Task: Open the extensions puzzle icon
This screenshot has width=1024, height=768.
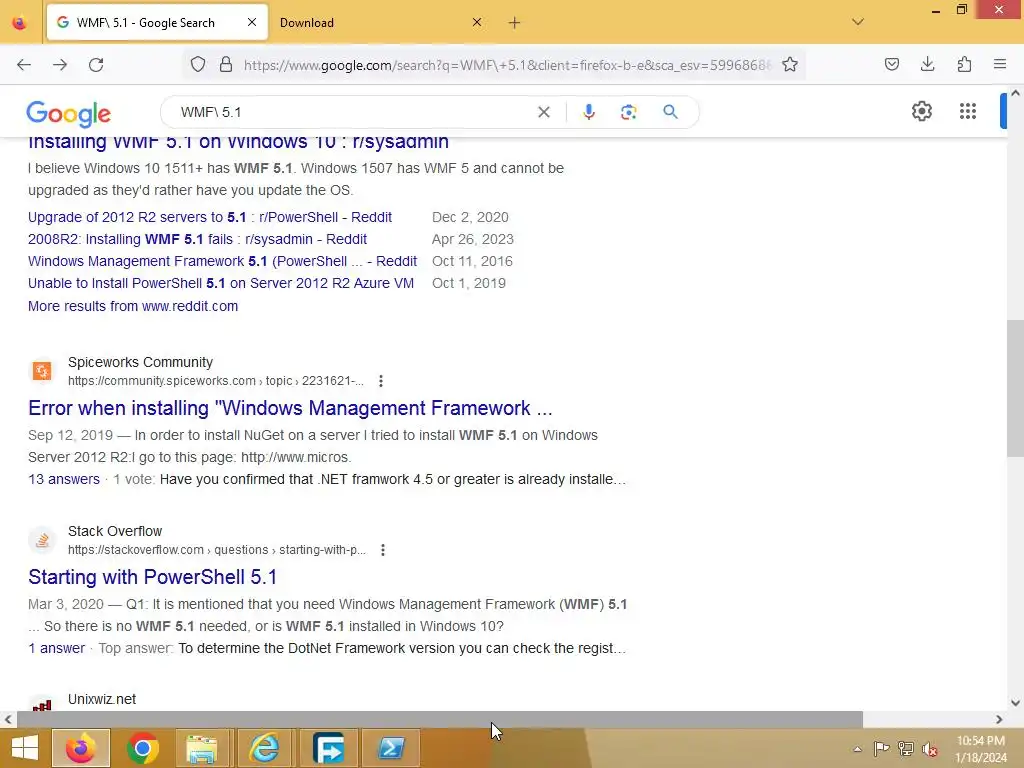Action: point(965,65)
